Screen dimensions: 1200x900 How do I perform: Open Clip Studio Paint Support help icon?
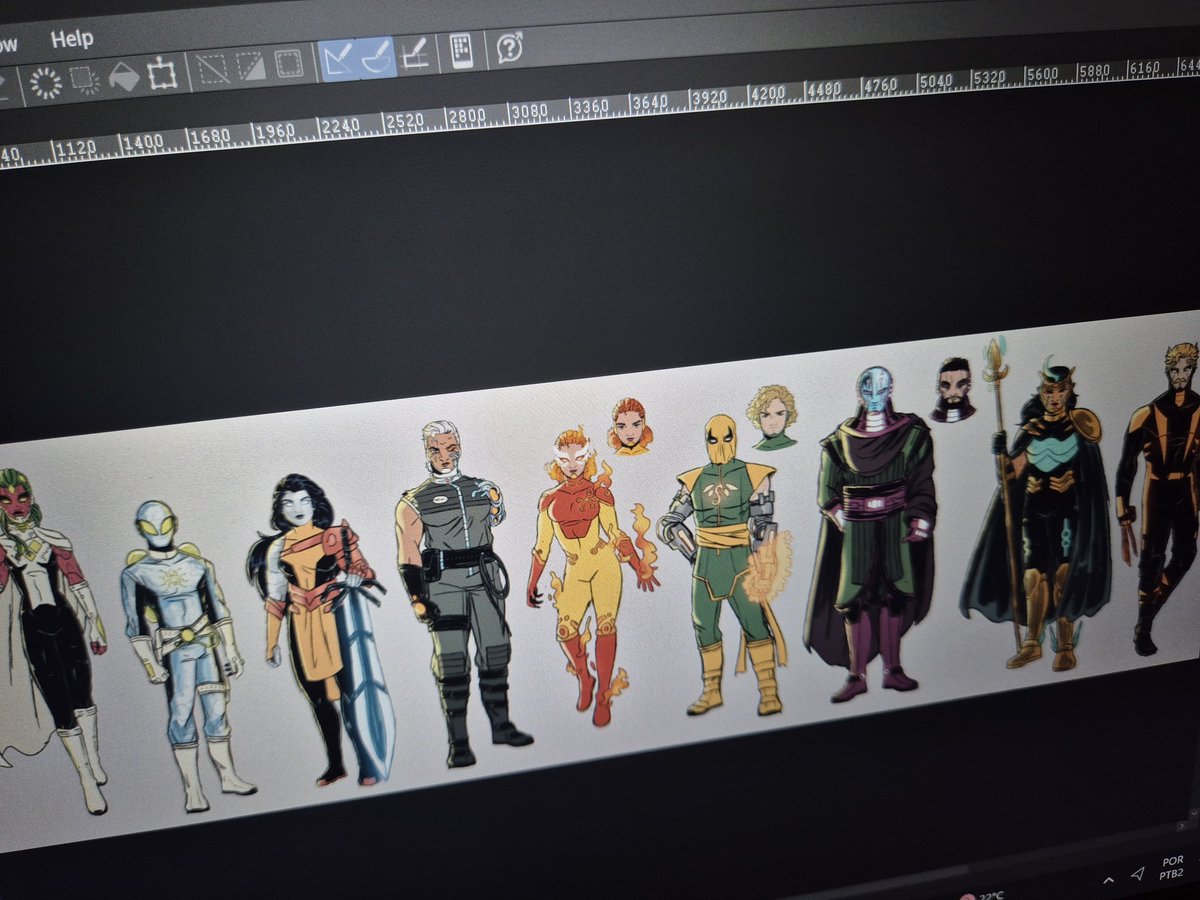pos(509,46)
